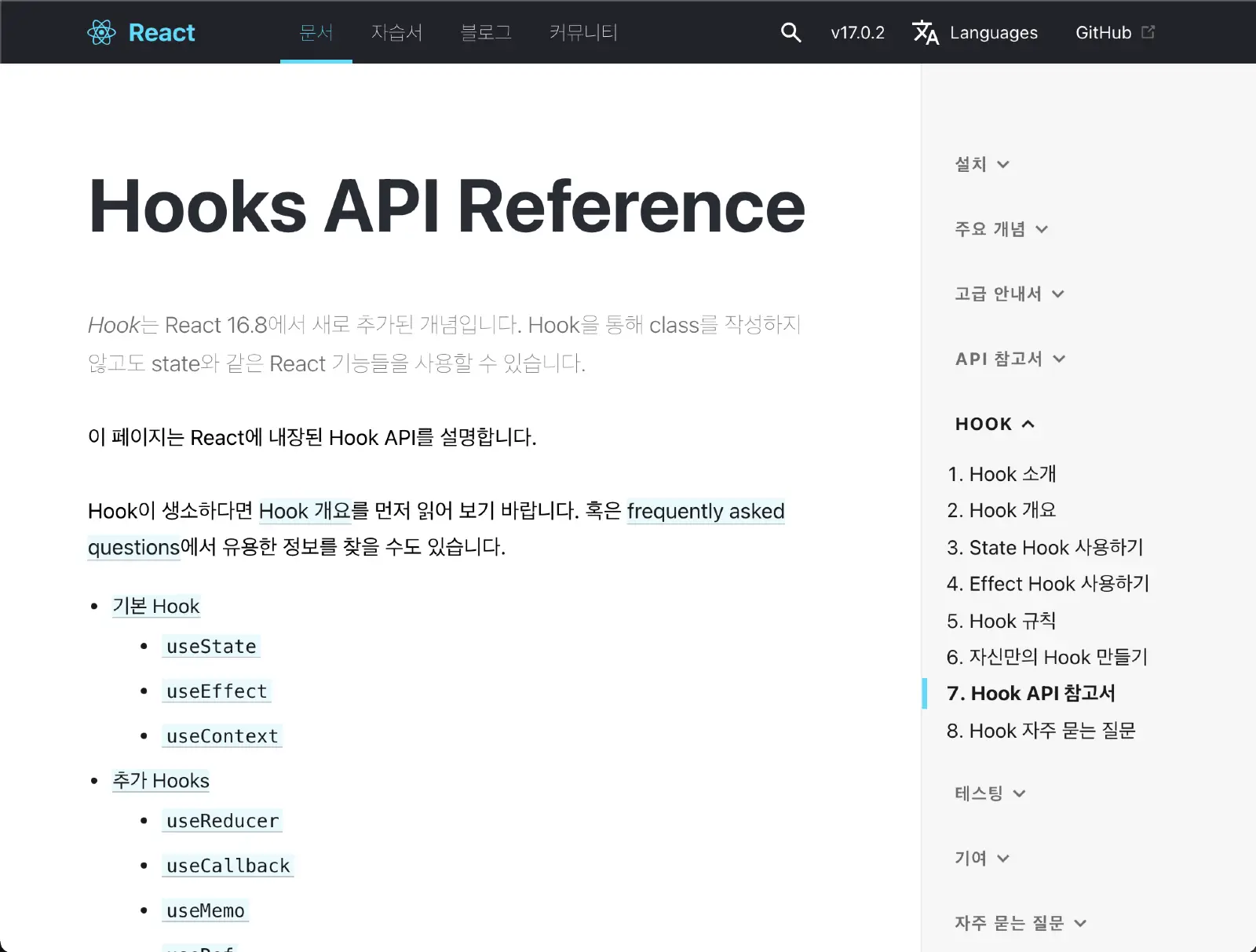
Task: Expand the 자주 묻는 질문 sidebar section
Action: pyautogui.click(x=1020, y=923)
